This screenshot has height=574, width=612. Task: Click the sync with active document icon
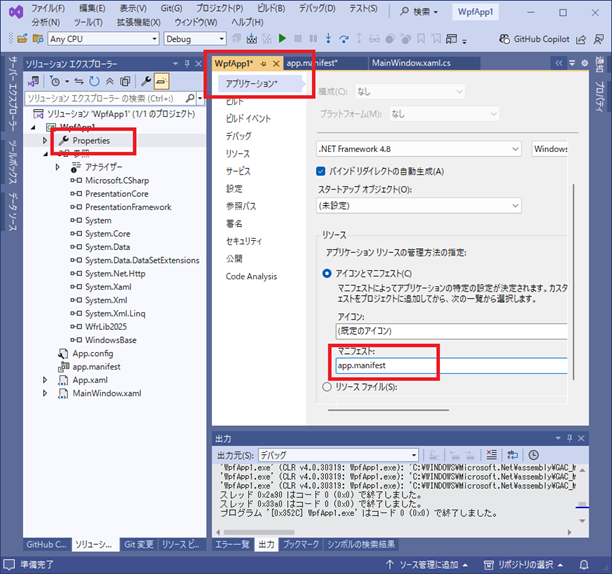point(79,81)
